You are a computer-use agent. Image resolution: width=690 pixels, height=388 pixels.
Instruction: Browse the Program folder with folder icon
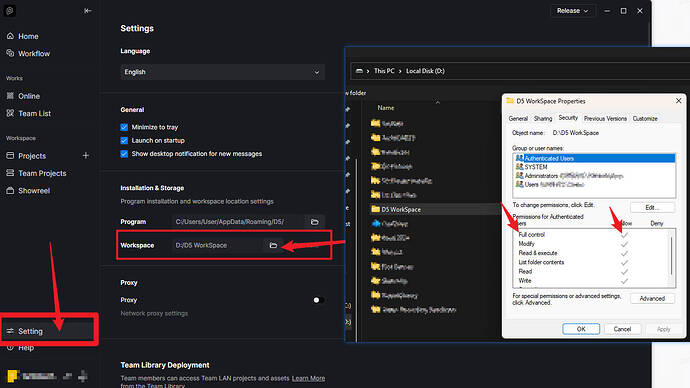pyautogui.click(x=315, y=222)
